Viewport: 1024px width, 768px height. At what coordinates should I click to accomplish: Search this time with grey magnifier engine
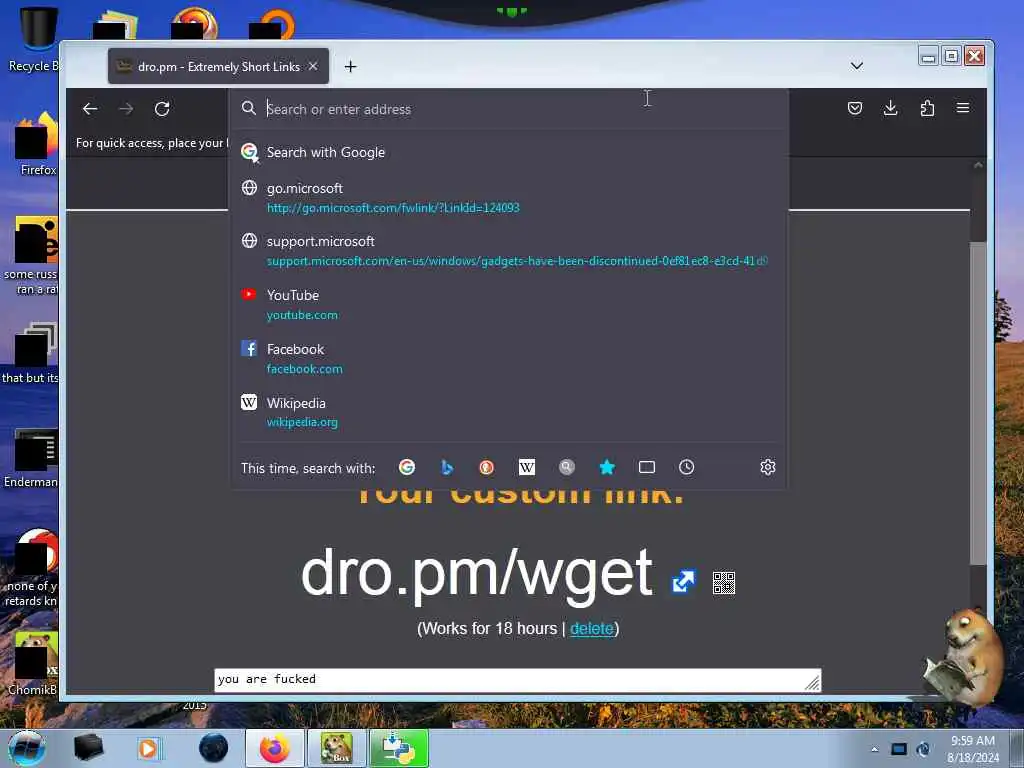coord(567,467)
